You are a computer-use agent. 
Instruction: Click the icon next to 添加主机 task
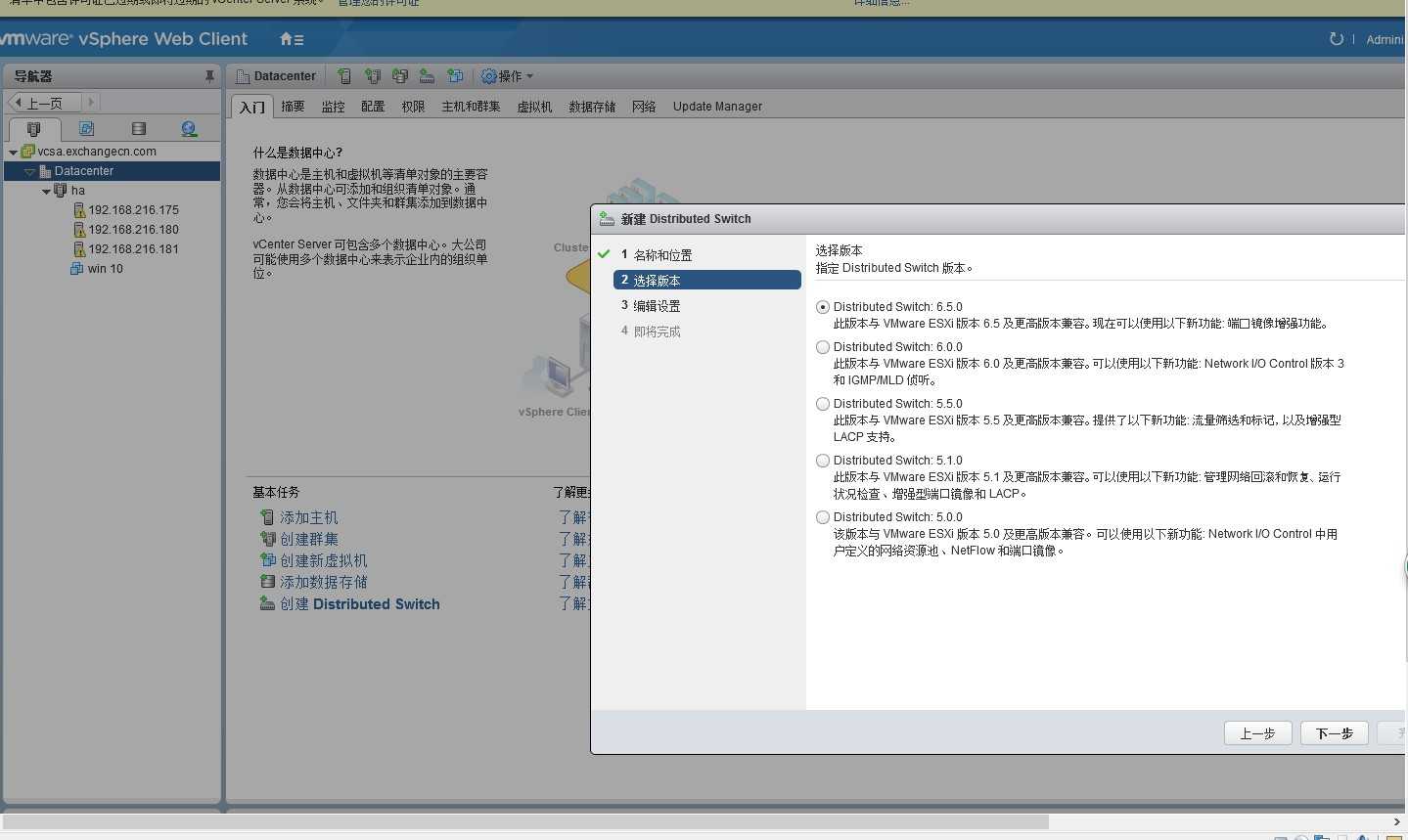coord(267,517)
